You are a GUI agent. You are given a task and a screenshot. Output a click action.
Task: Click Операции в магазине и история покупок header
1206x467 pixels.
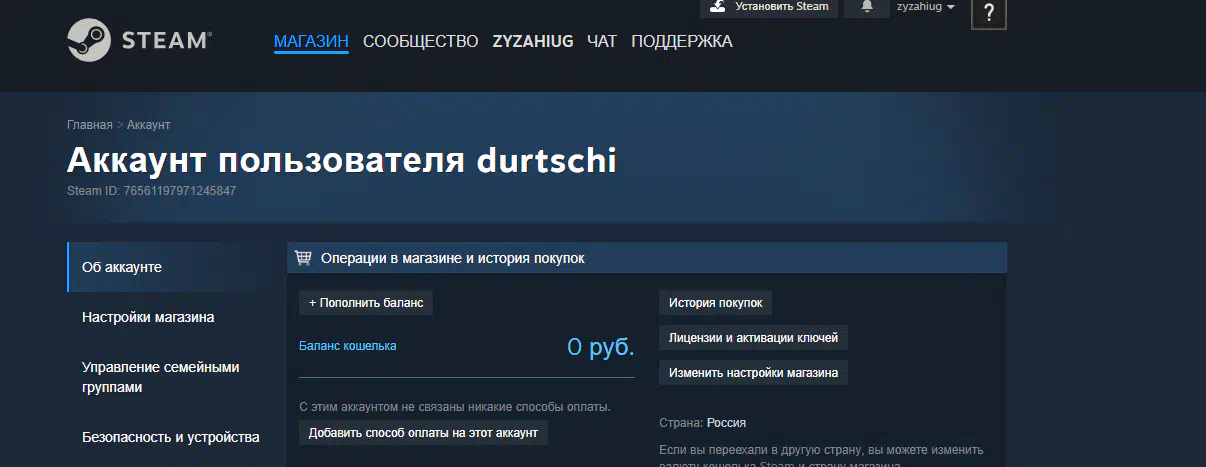pyautogui.click(x=647, y=258)
